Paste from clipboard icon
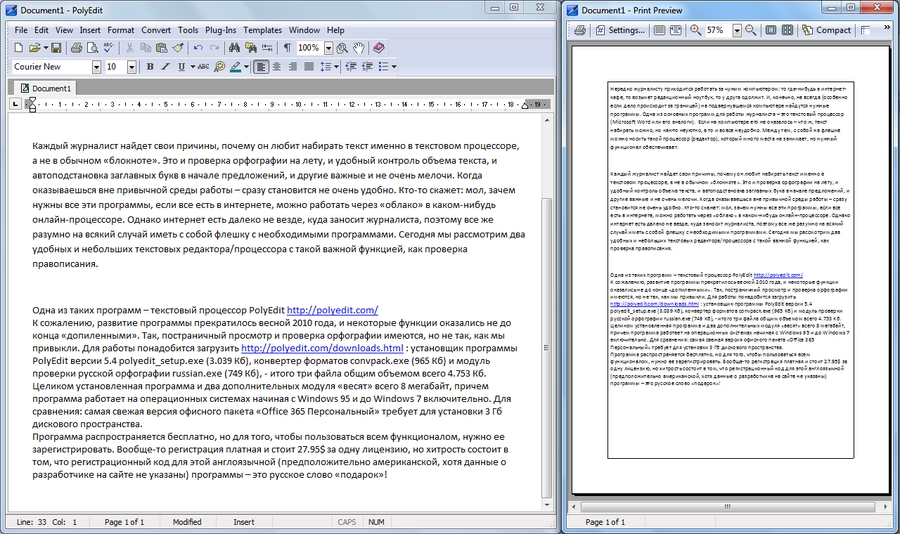Screen dimensions: 900x534 pos(161,48)
